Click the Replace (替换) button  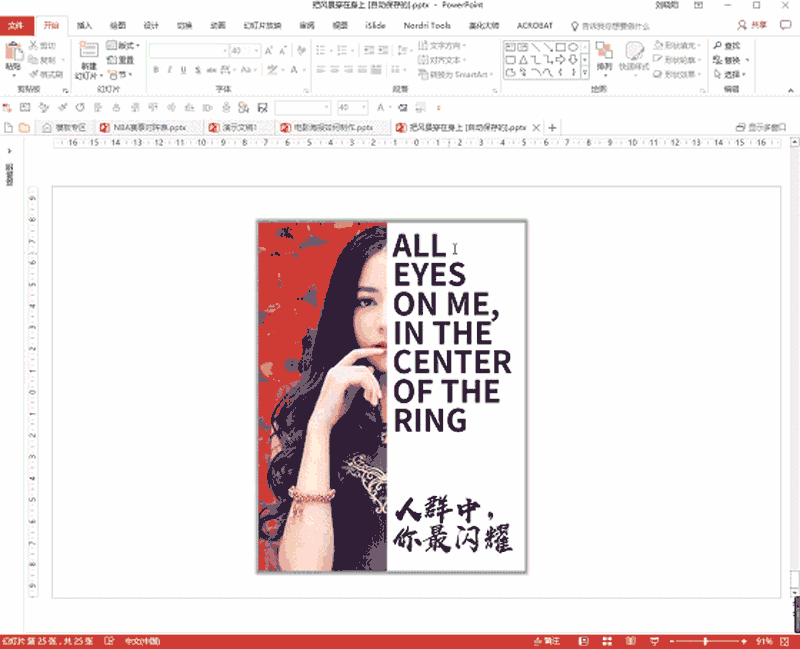coord(731,60)
